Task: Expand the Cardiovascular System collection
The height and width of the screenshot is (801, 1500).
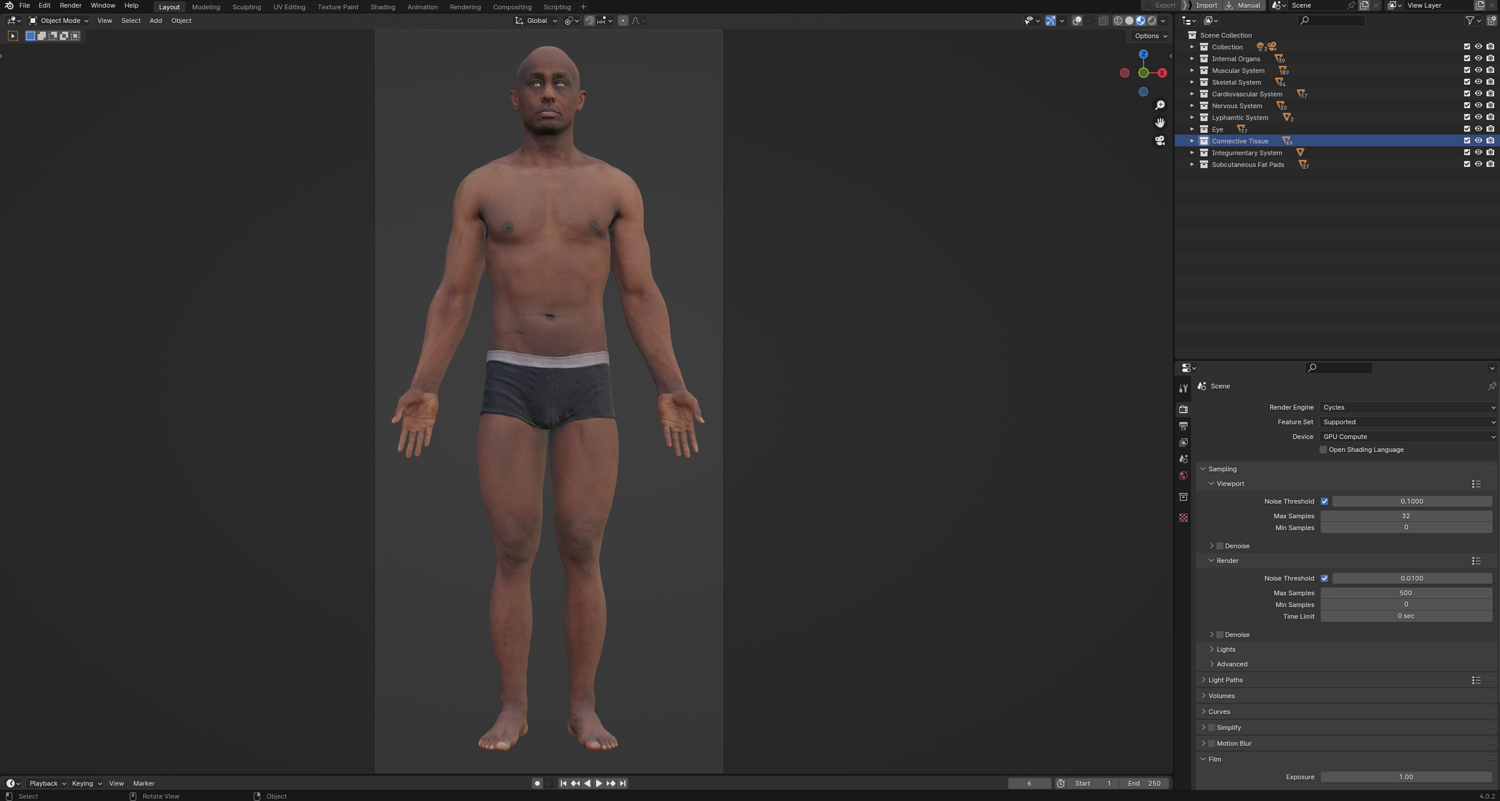Action: point(1192,94)
